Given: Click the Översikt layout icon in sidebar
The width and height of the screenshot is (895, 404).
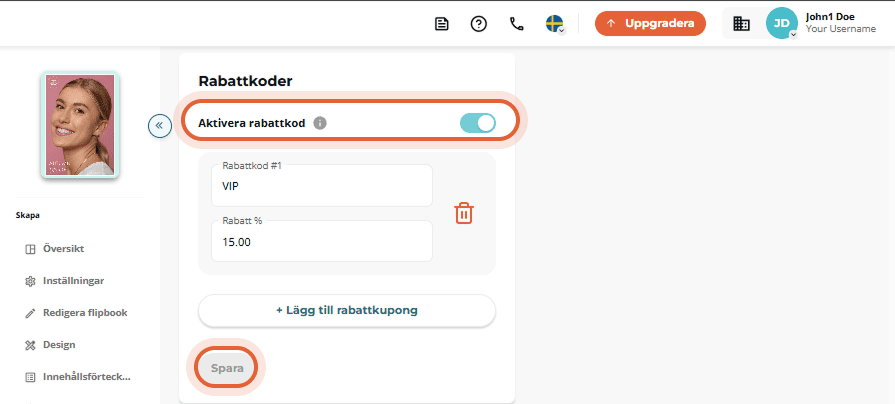Looking at the screenshot, I should (x=30, y=249).
